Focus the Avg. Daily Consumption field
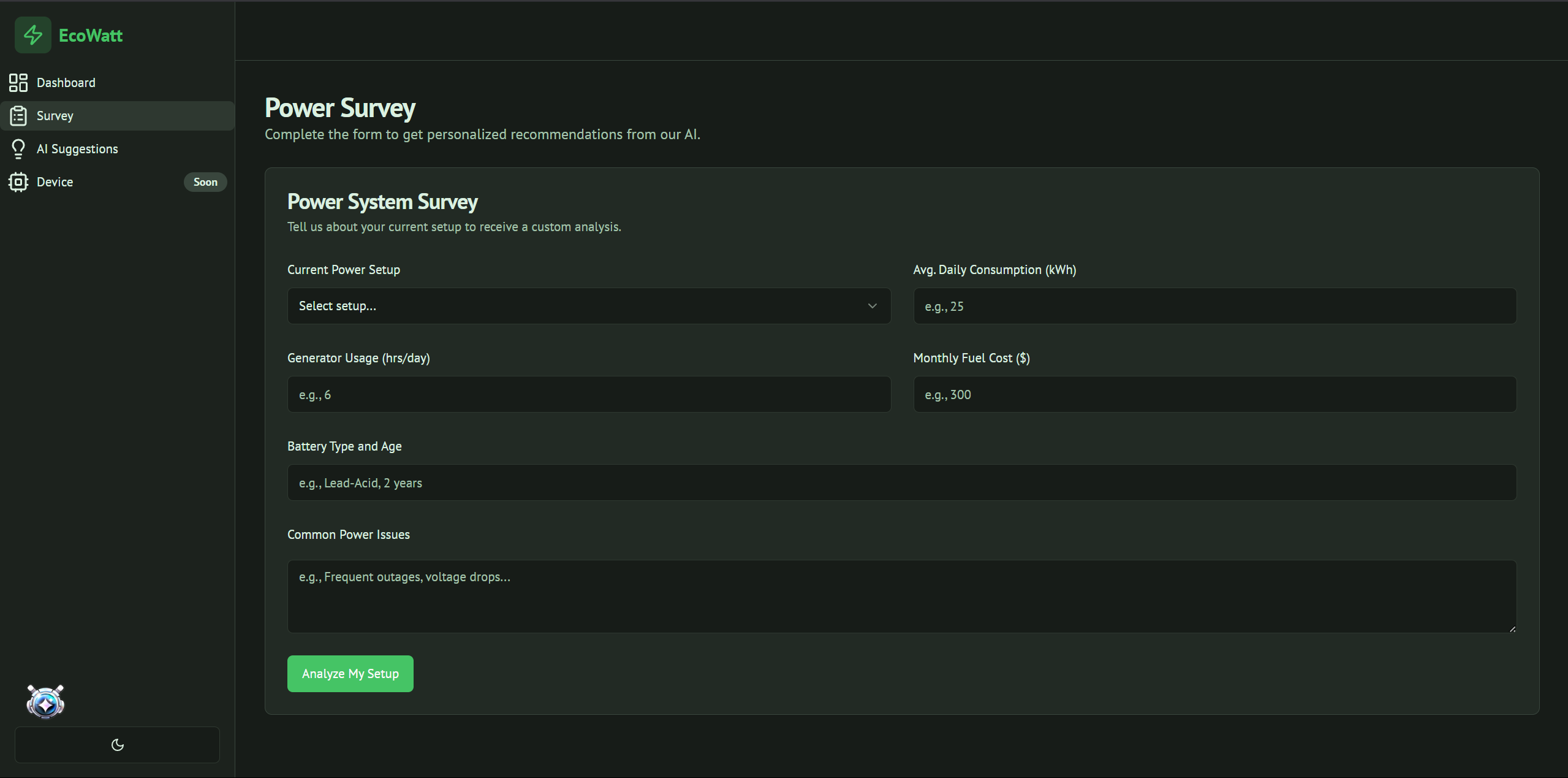The image size is (1568, 778). [1214, 306]
